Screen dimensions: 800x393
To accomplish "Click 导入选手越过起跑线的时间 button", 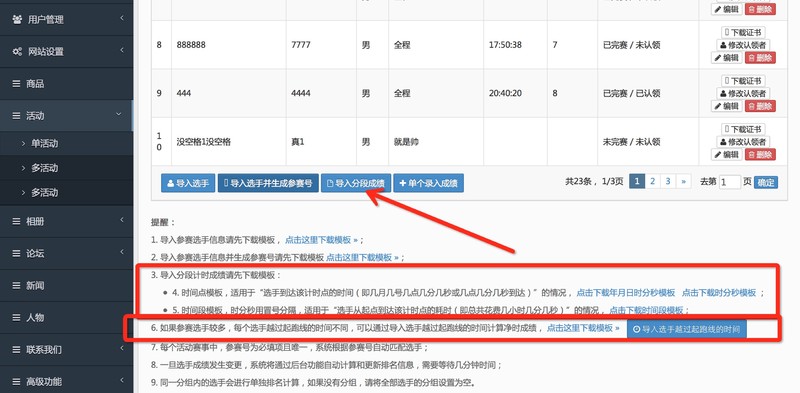I will (x=687, y=329).
